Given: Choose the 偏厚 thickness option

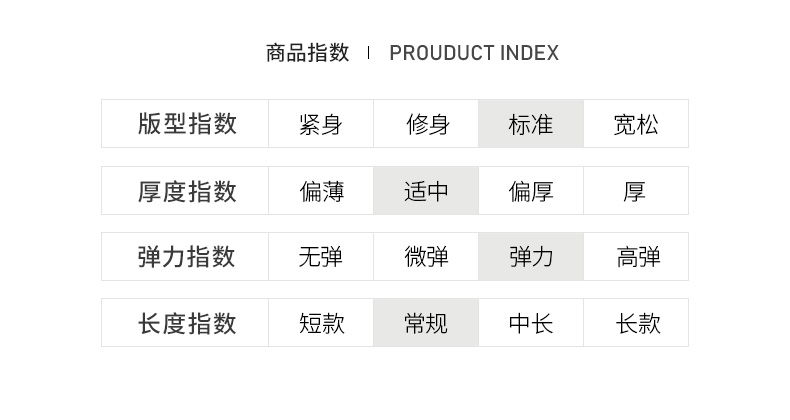Looking at the screenshot, I should click(531, 191).
